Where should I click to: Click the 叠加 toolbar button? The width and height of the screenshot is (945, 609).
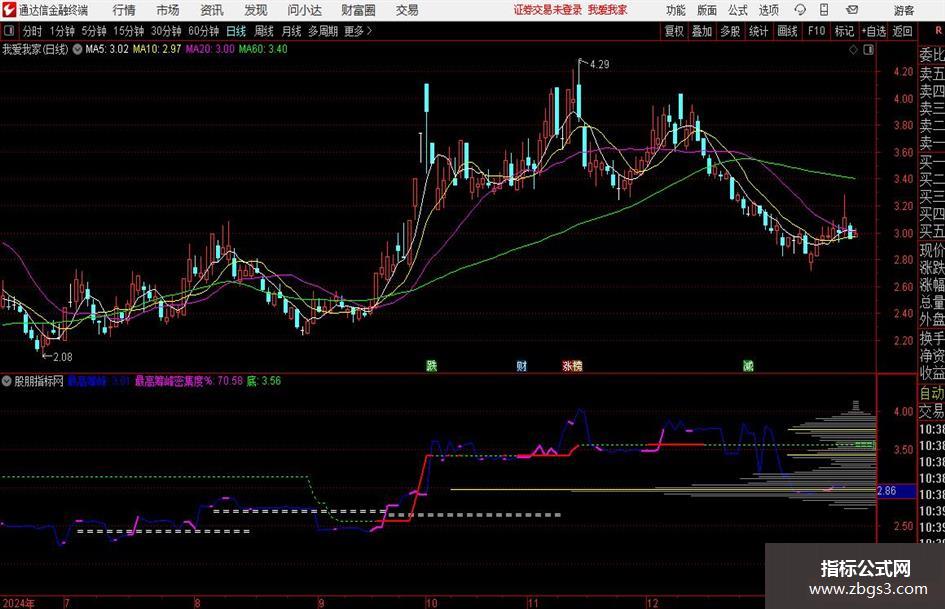[x=702, y=31]
